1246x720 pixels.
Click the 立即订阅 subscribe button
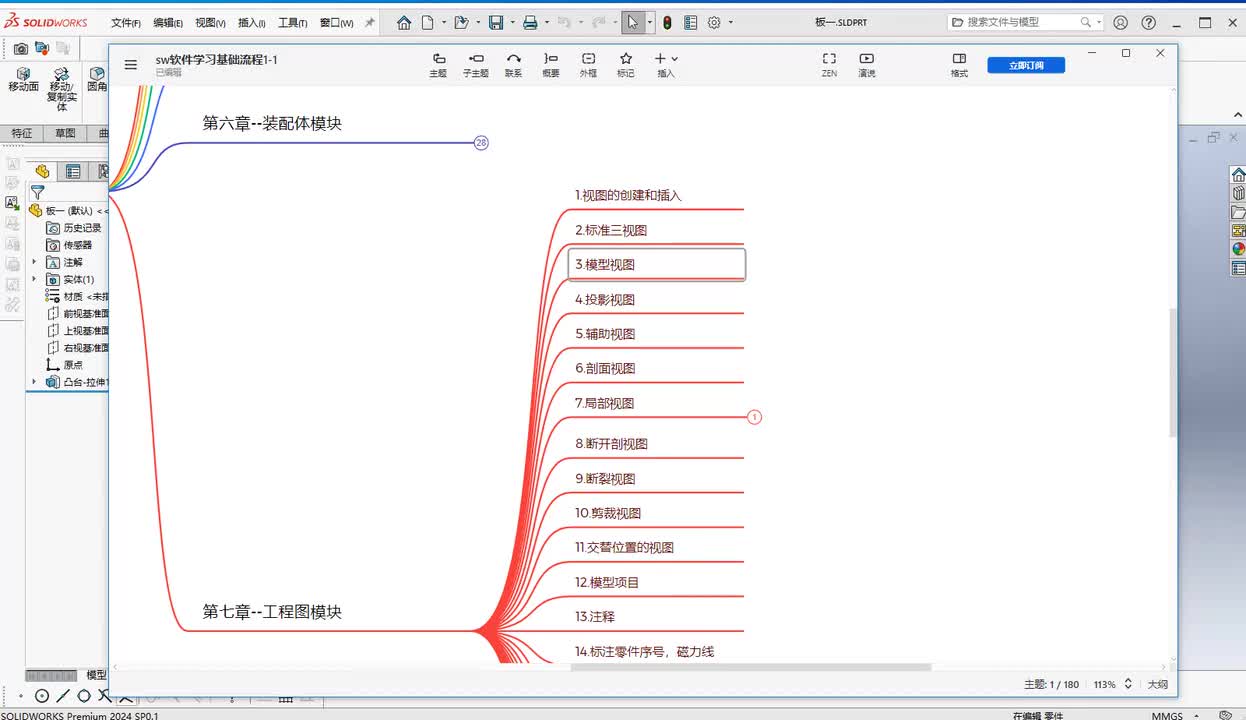pos(1026,65)
